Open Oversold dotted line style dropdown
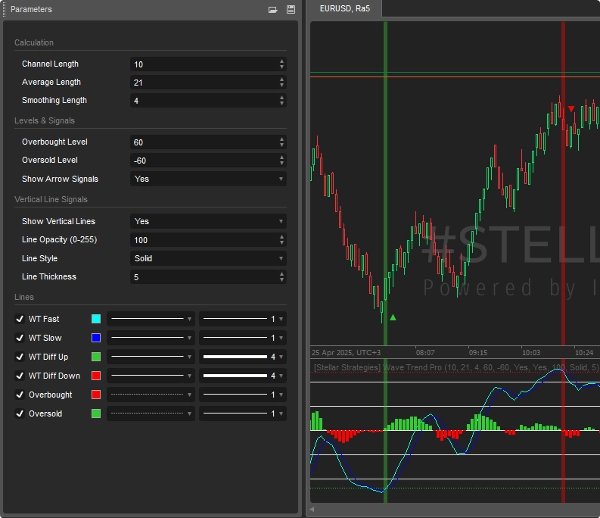Screen dimensions: 600x518 tap(151, 414)
